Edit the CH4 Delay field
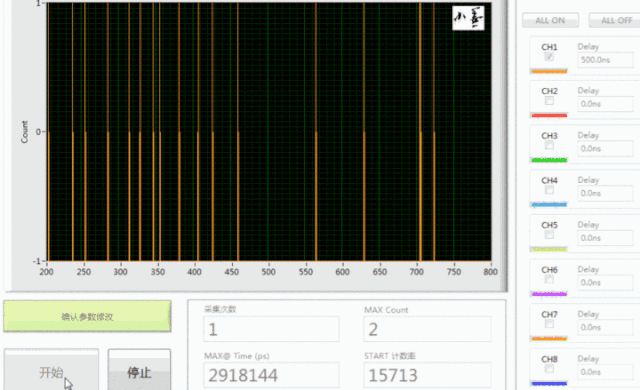The height and width of the screenshot is (390, 640). [605, 193]
